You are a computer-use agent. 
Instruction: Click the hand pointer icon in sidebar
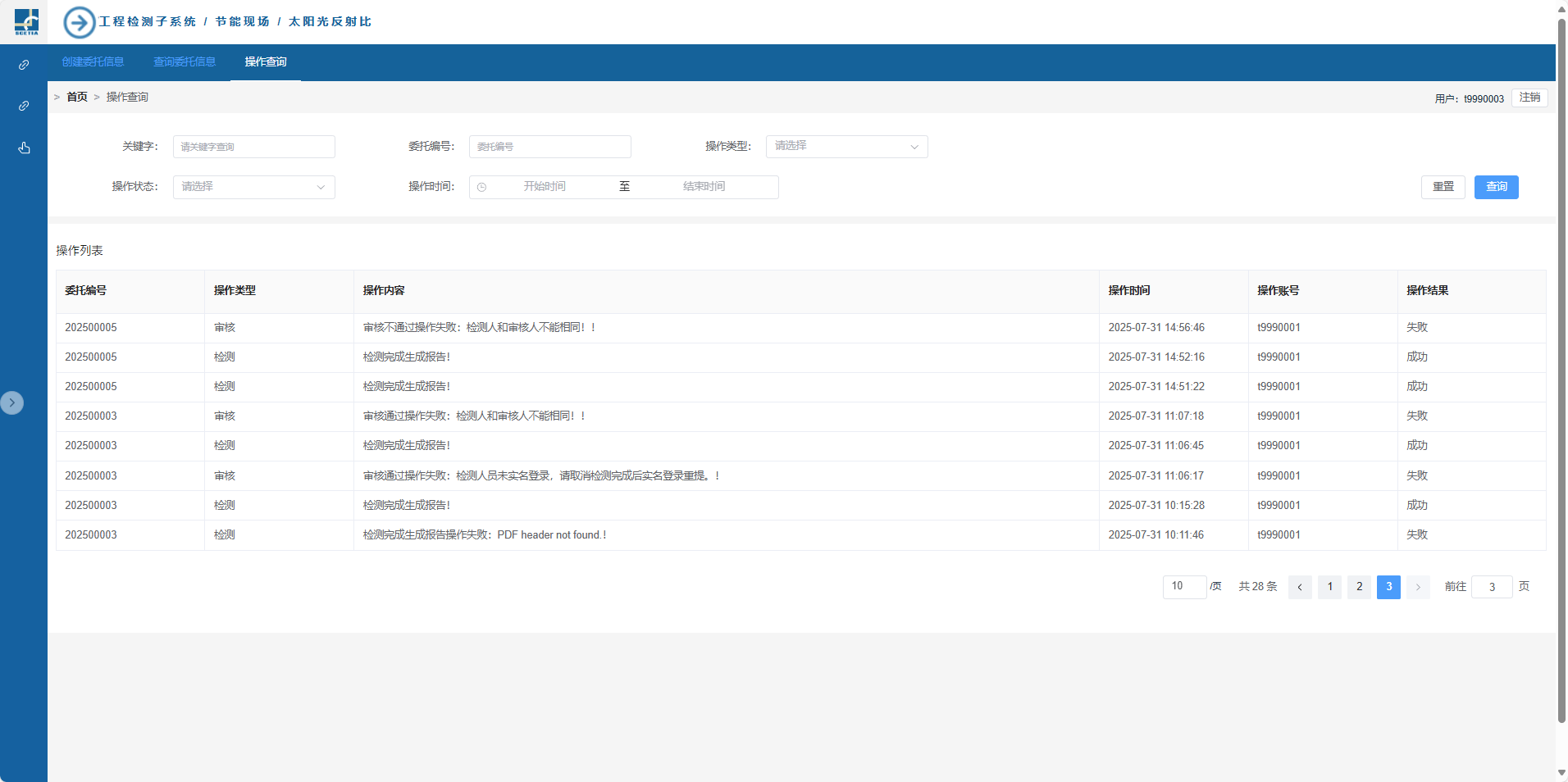pos(24,148)
